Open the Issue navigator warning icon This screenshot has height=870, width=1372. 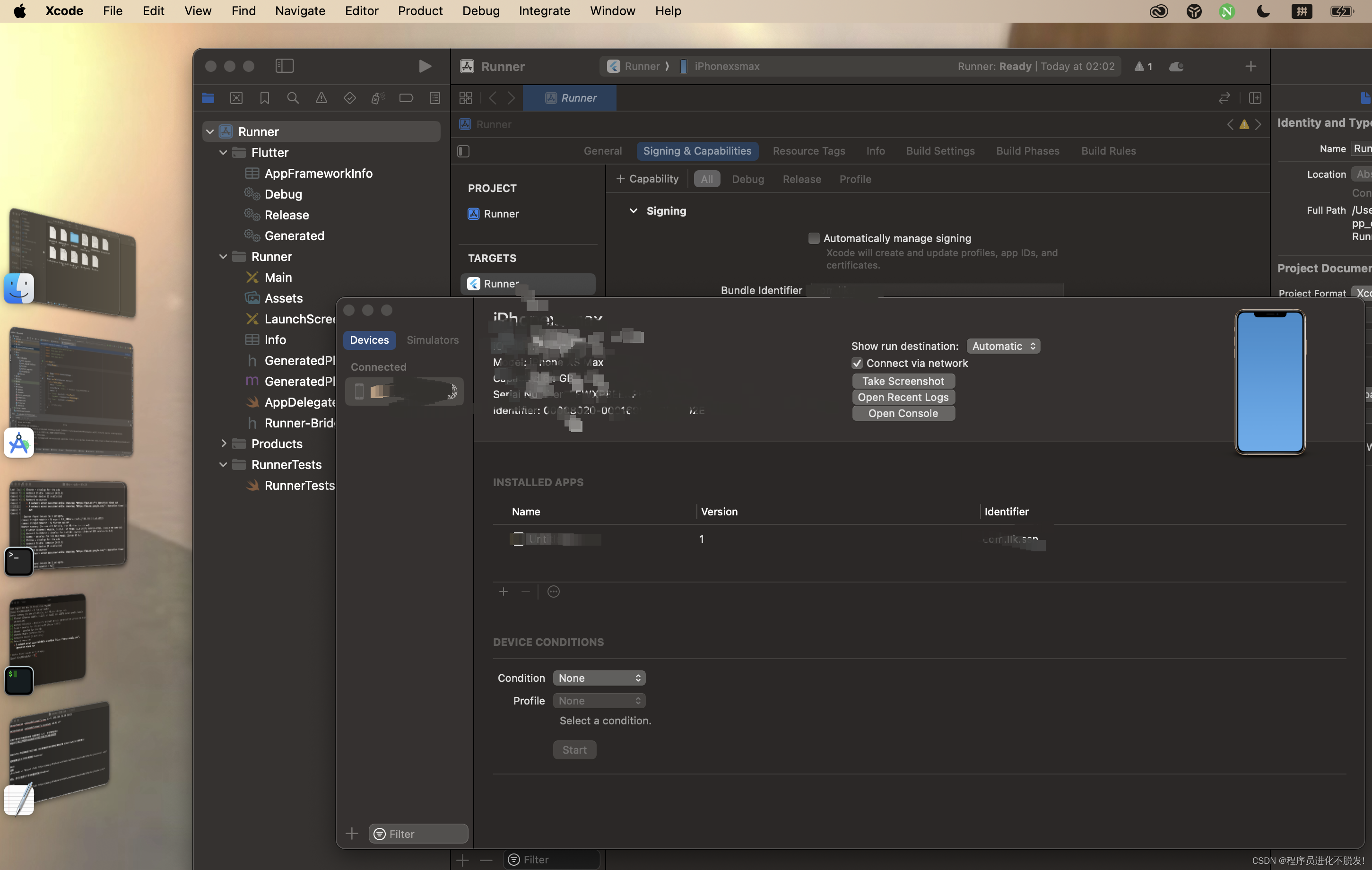coord(321,98)
